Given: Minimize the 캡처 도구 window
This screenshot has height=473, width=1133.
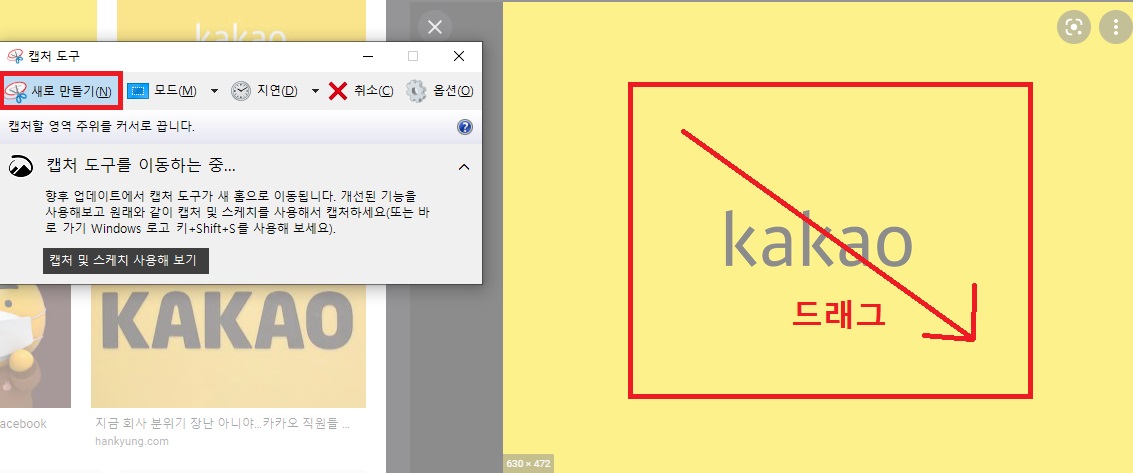Looking at the screenshot, I should 369,56.
